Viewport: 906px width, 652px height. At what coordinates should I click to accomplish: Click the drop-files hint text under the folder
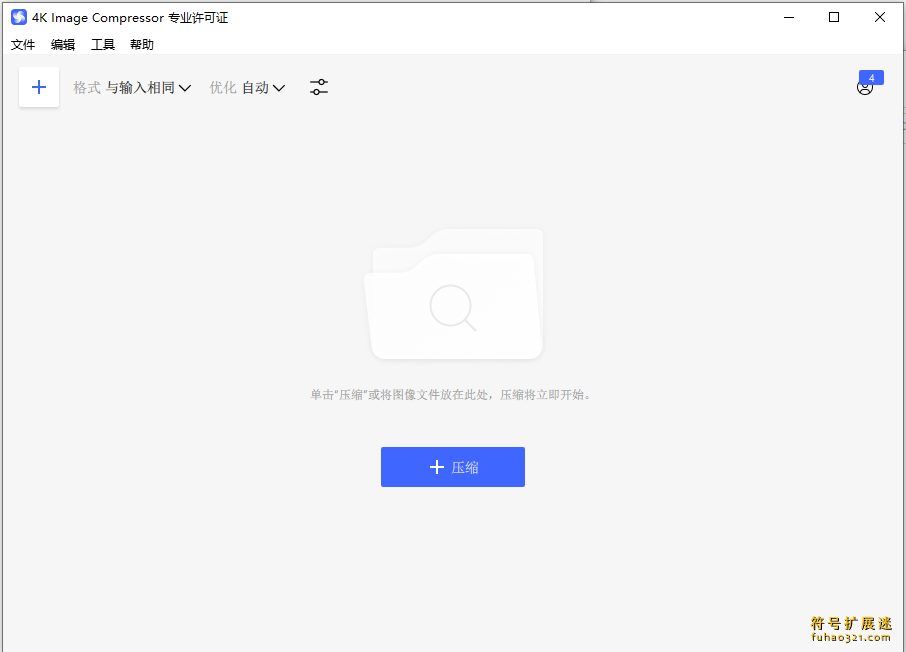pyautogui.click(x=452, y=395)
